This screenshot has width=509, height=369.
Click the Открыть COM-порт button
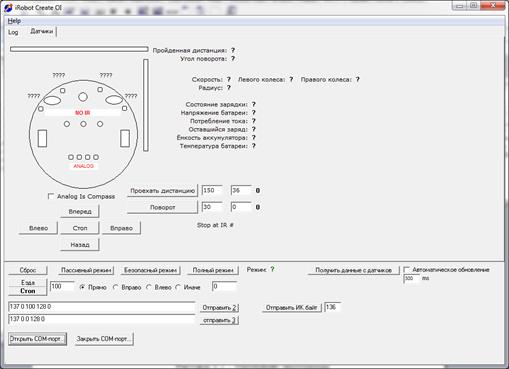point(37,339)
